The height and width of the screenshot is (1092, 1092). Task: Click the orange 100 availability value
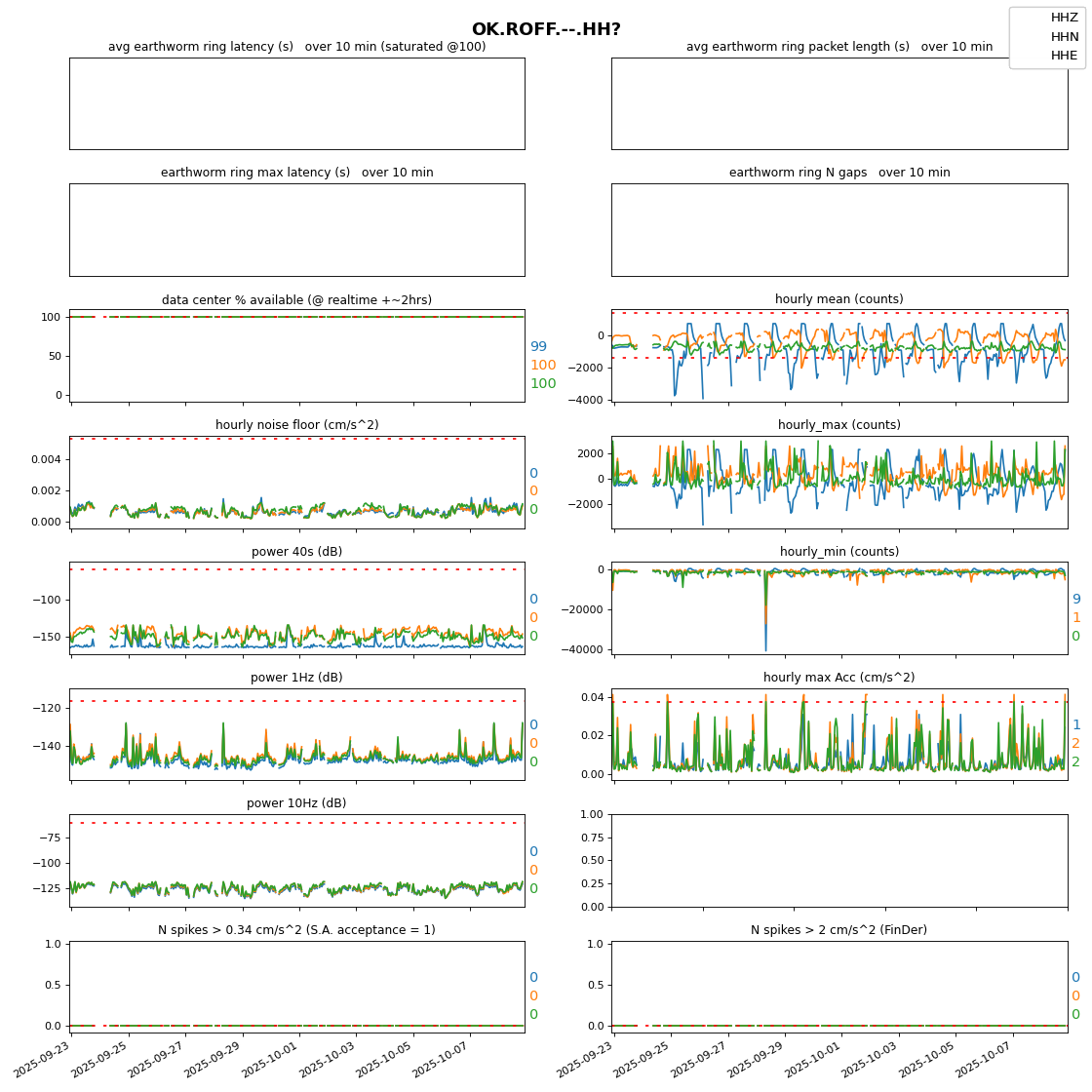pos(543,366)
